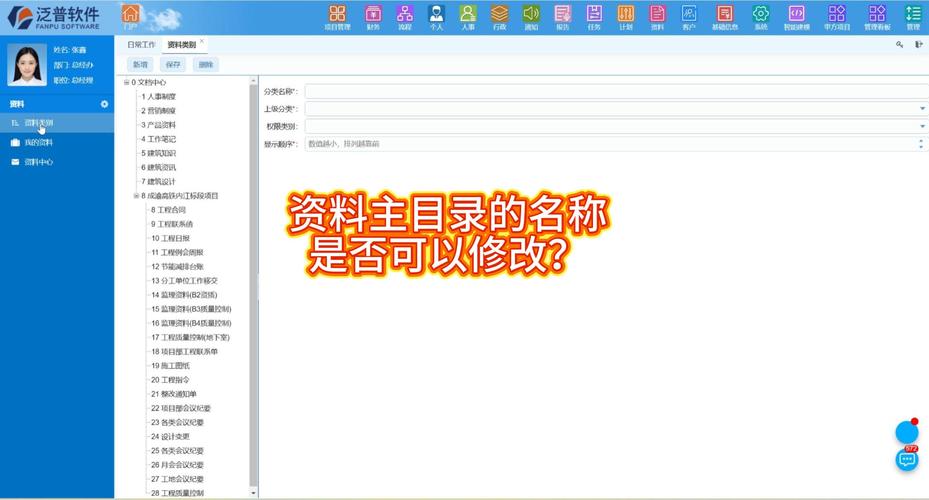Click the search magnifier icon in tab bar
Viewport: 929px width, 500px height.
point(899,44)
